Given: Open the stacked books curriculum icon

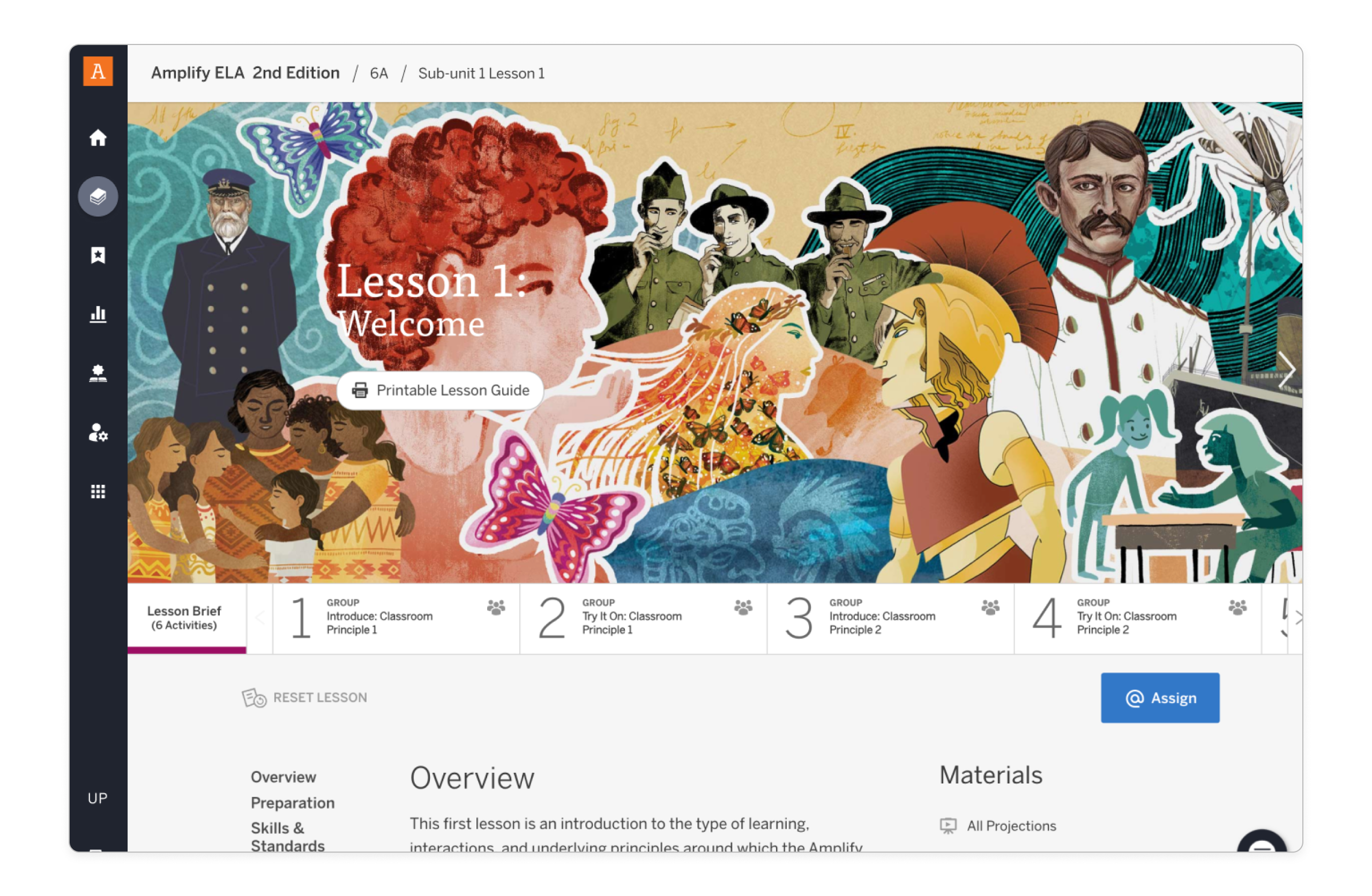Looking at the screenshot, I should click(98, 197).
